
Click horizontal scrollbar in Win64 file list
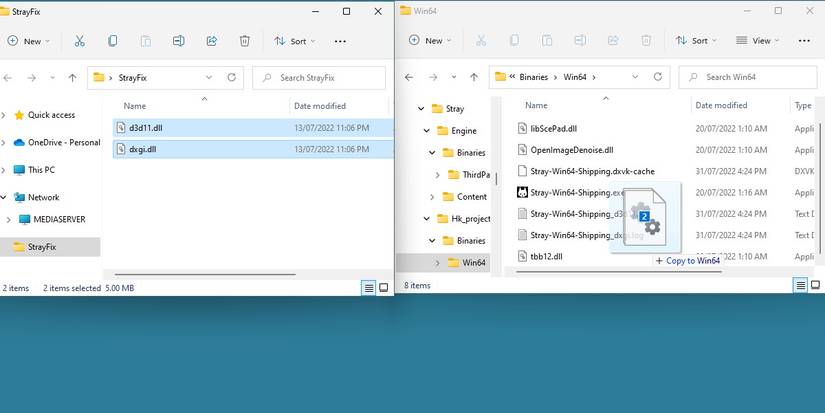coord(617,272)
